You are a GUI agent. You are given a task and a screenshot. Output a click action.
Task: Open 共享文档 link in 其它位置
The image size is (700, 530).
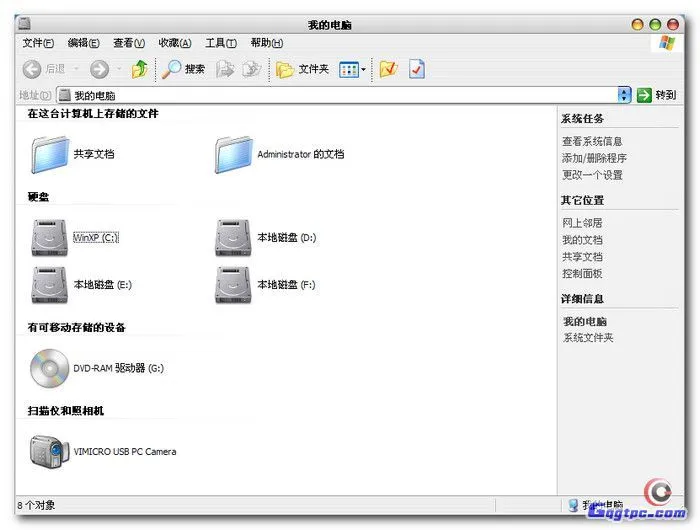pos(582,257)
